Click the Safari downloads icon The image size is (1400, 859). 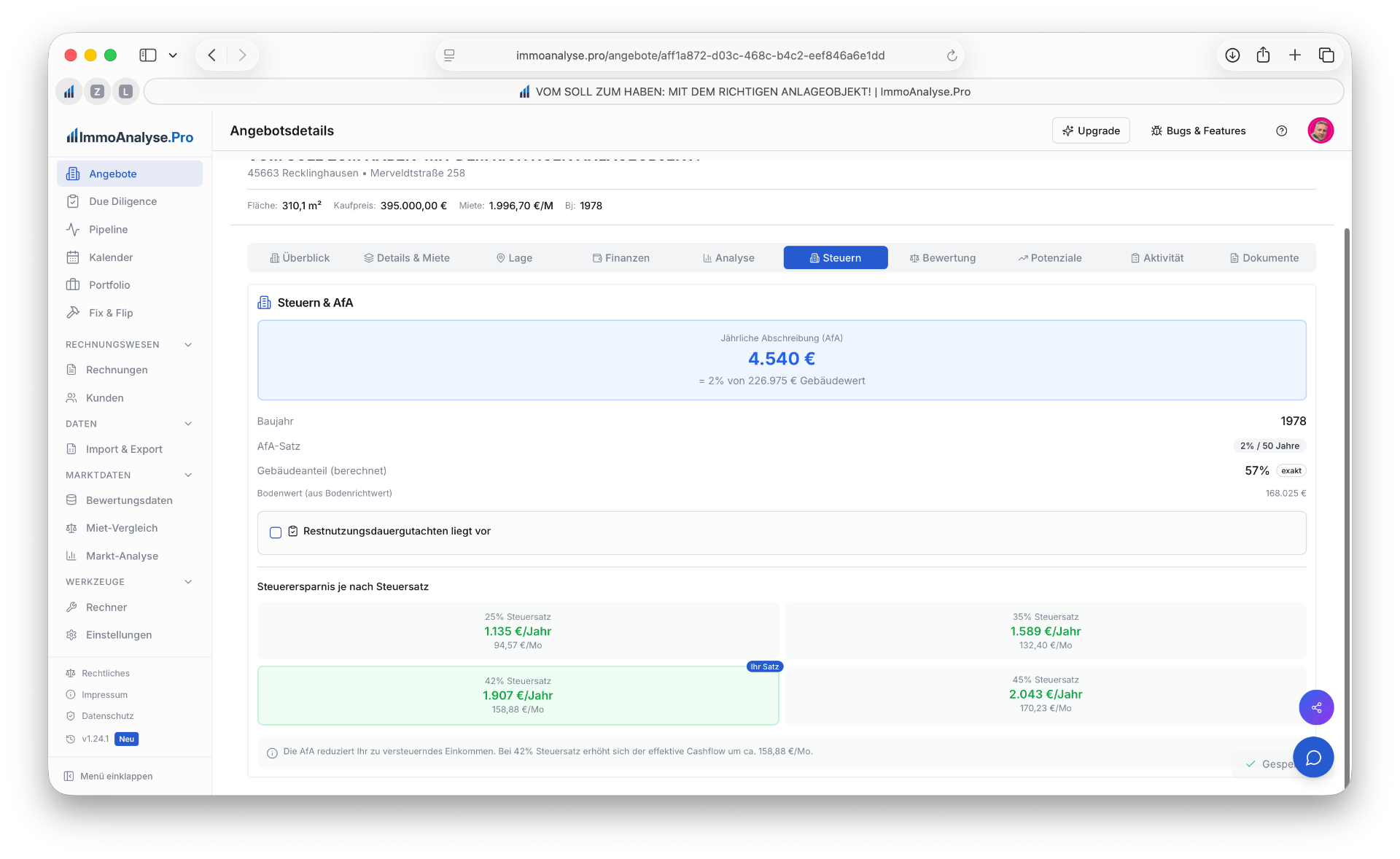click(1232, 55)
